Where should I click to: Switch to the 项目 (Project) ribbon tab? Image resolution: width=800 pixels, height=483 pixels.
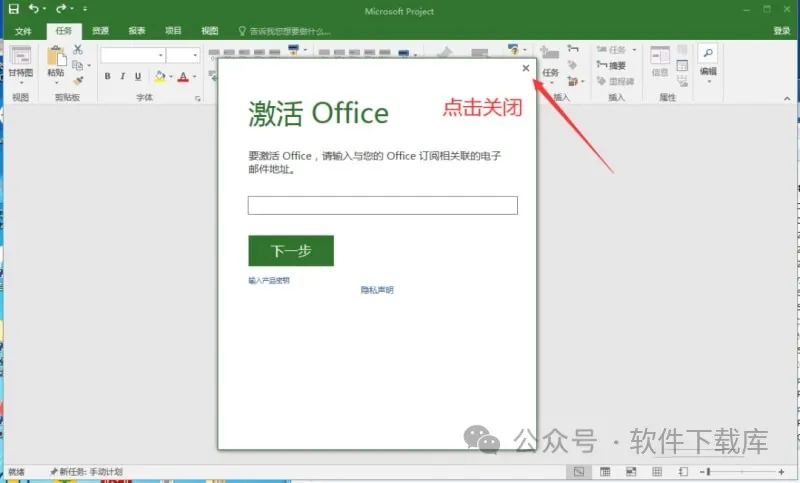click(x=173, y=31)
